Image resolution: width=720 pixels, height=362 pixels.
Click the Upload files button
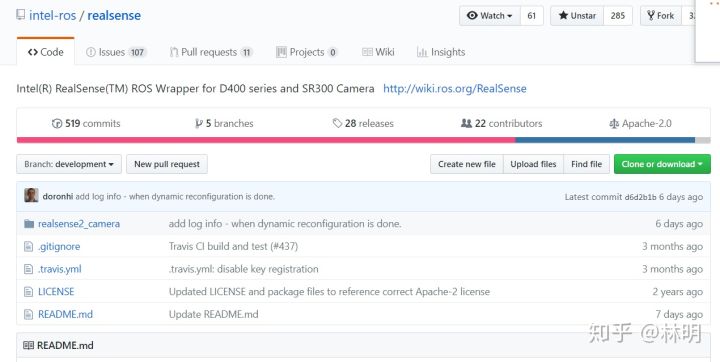(x=533, y=164)
